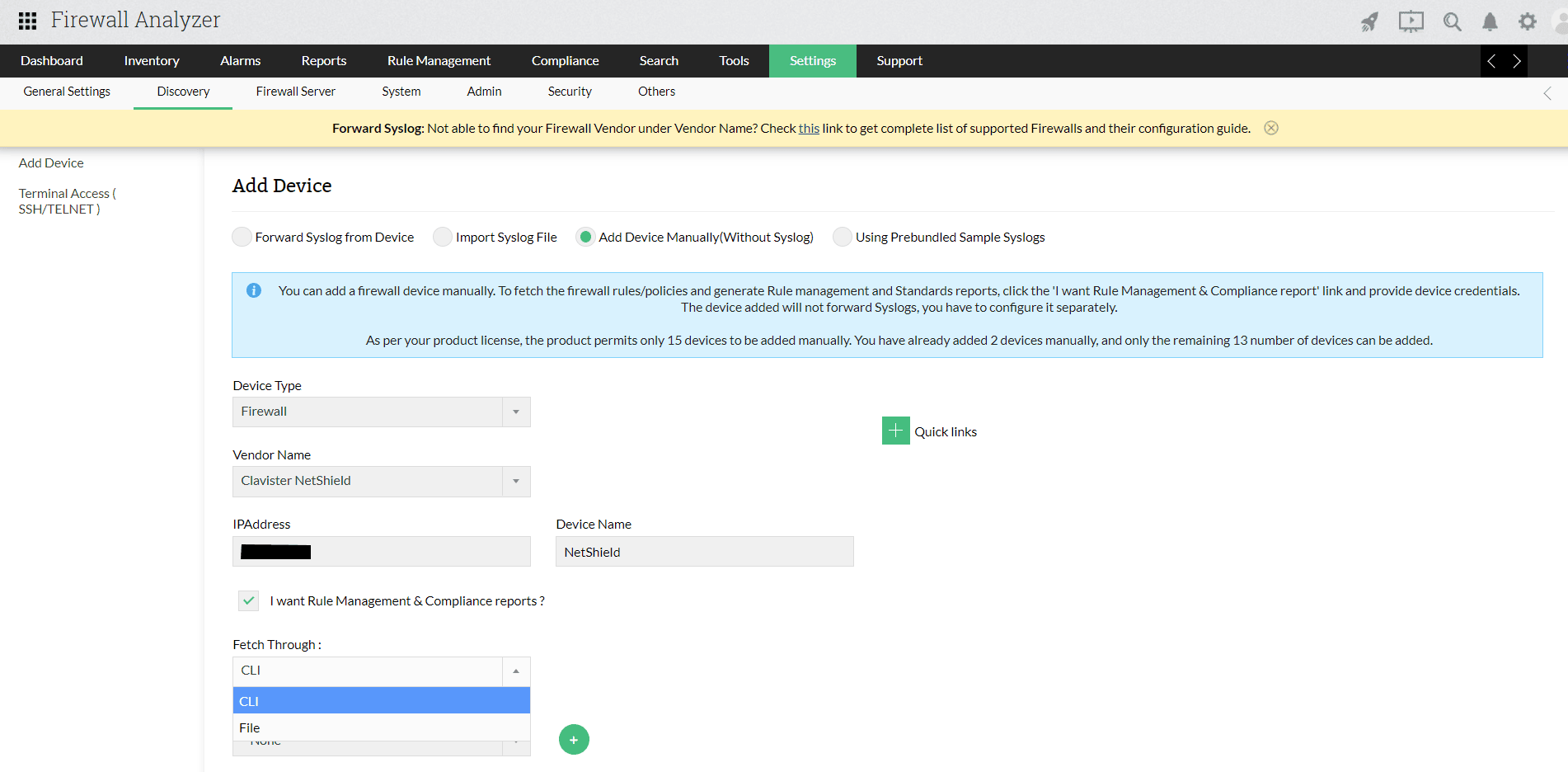View notifications via the bell icon
The height and width of the screenshot is (772, 1568).
click(1491, 21)
